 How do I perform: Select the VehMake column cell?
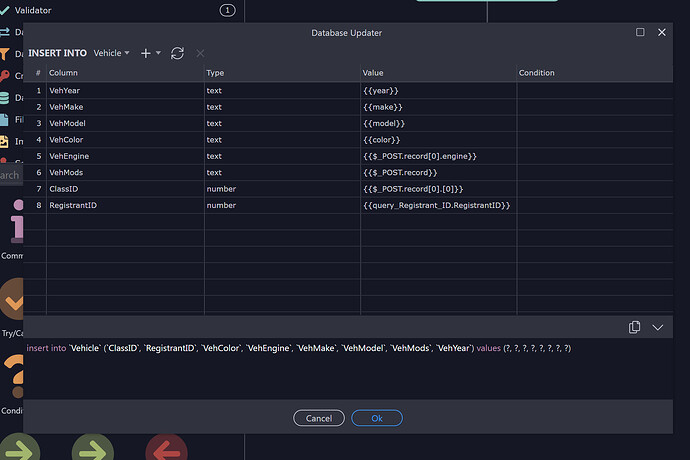[125, 107]
